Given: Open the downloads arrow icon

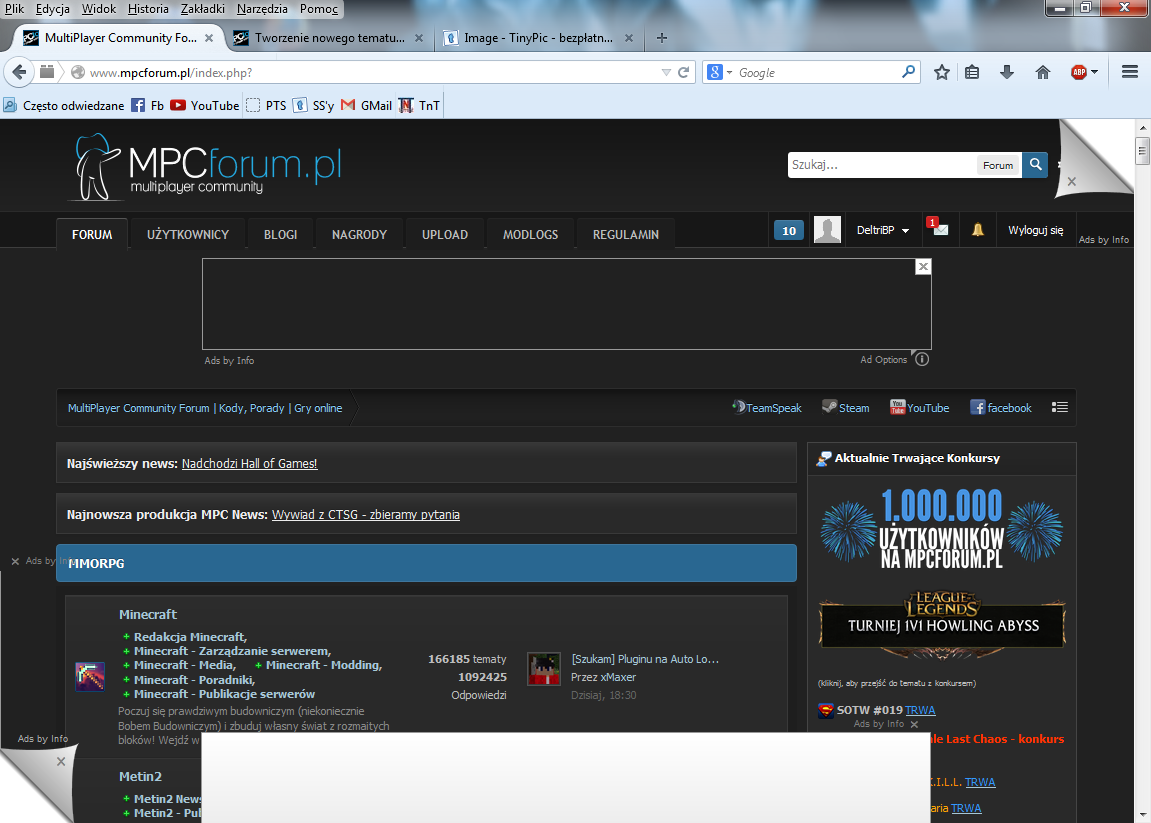Looking at the screenshot, I should click(x=1007, y=72).
